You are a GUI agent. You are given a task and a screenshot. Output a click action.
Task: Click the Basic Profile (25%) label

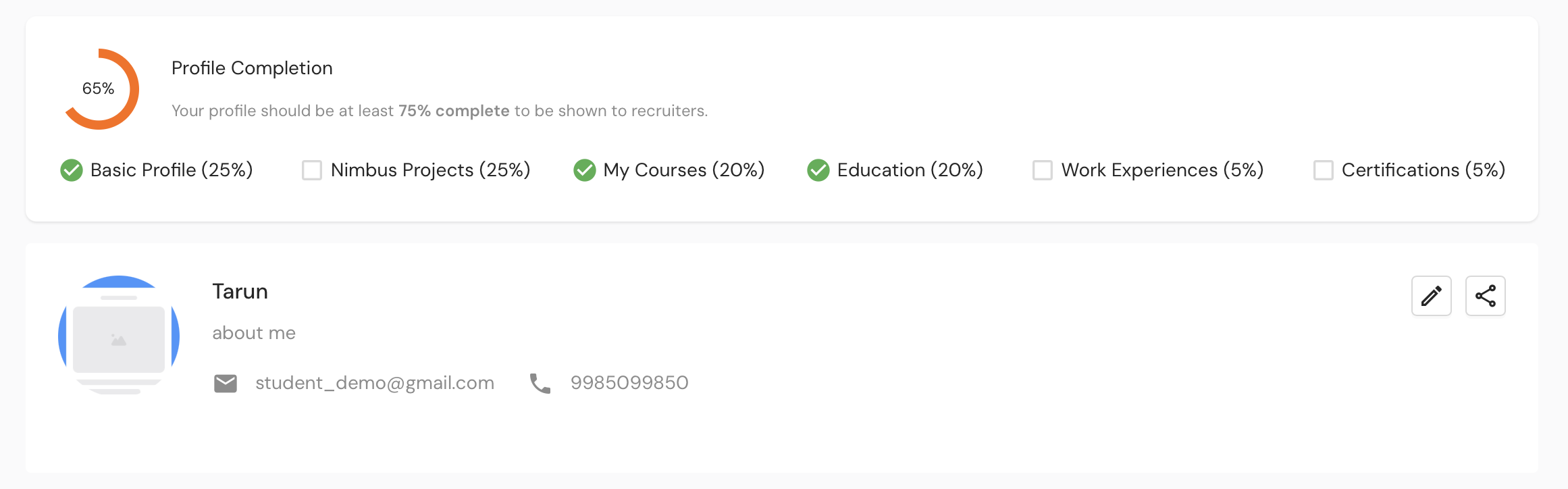[x=172, y=170]
